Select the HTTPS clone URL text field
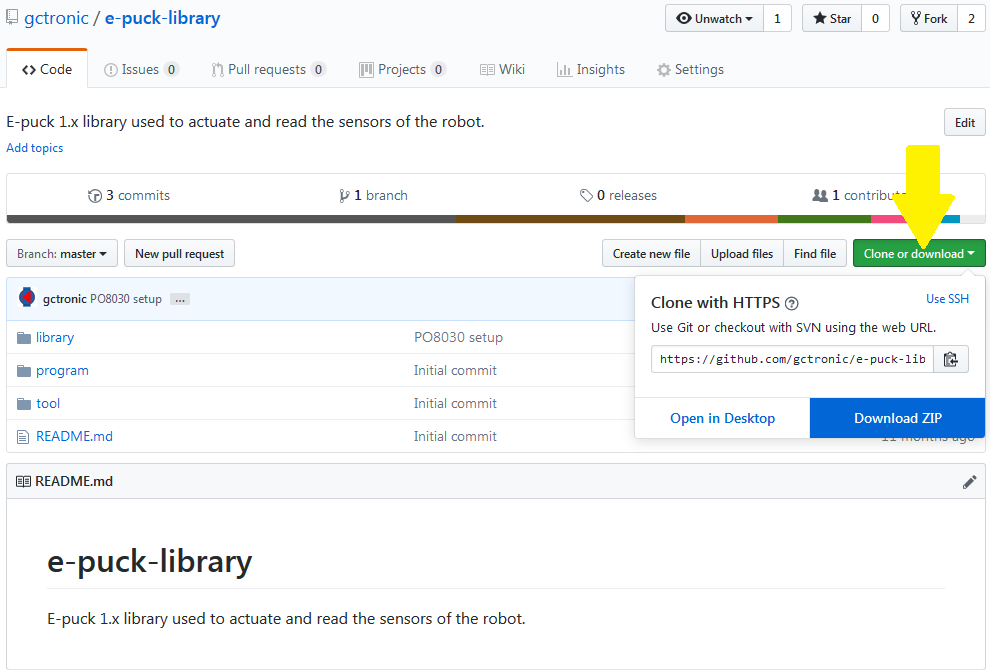 [792, 359]
